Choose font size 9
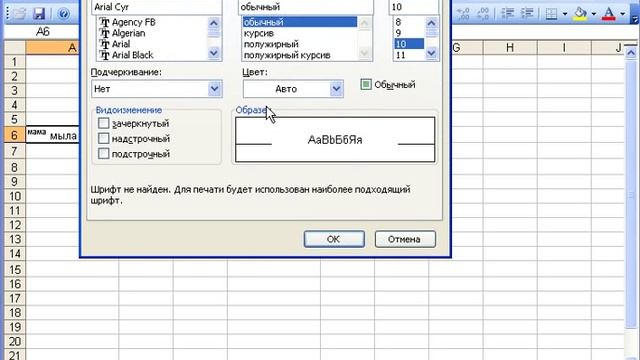The image size is (640, 360). pyautogui.click(x=398, y=33)
